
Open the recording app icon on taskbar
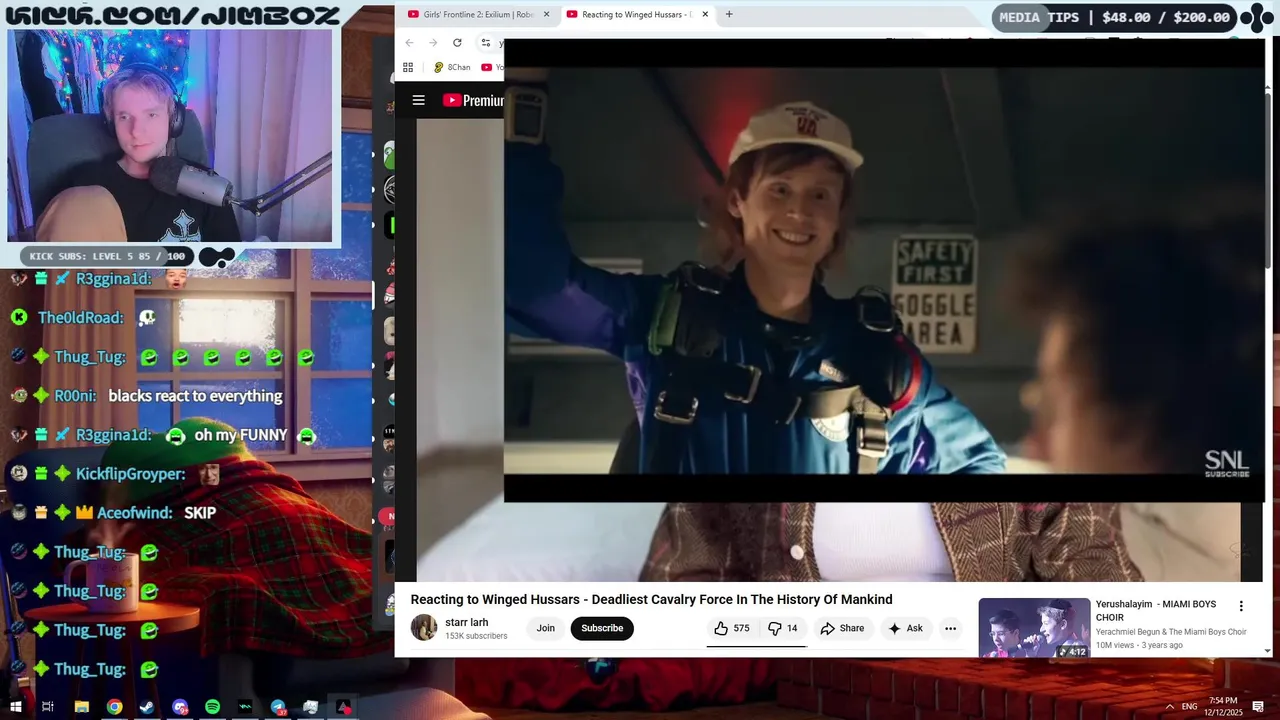coord(343,707)
